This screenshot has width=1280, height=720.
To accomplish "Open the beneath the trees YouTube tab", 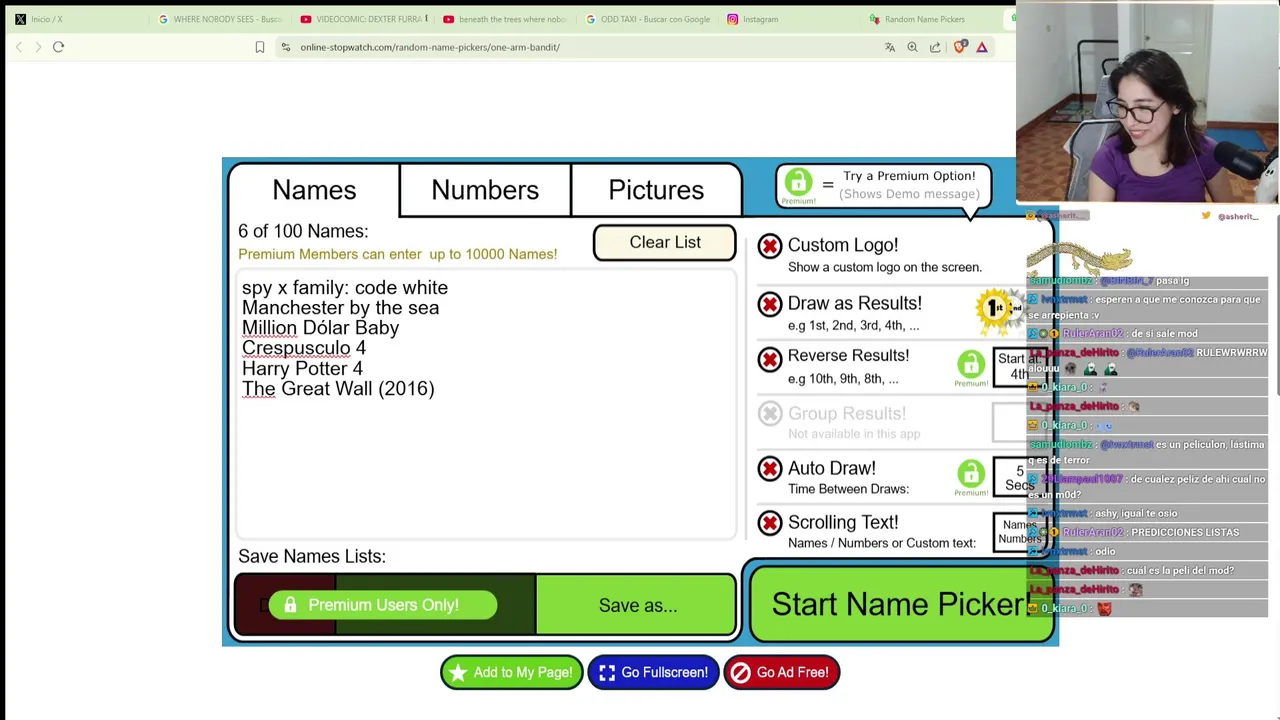I will point(506,19).
